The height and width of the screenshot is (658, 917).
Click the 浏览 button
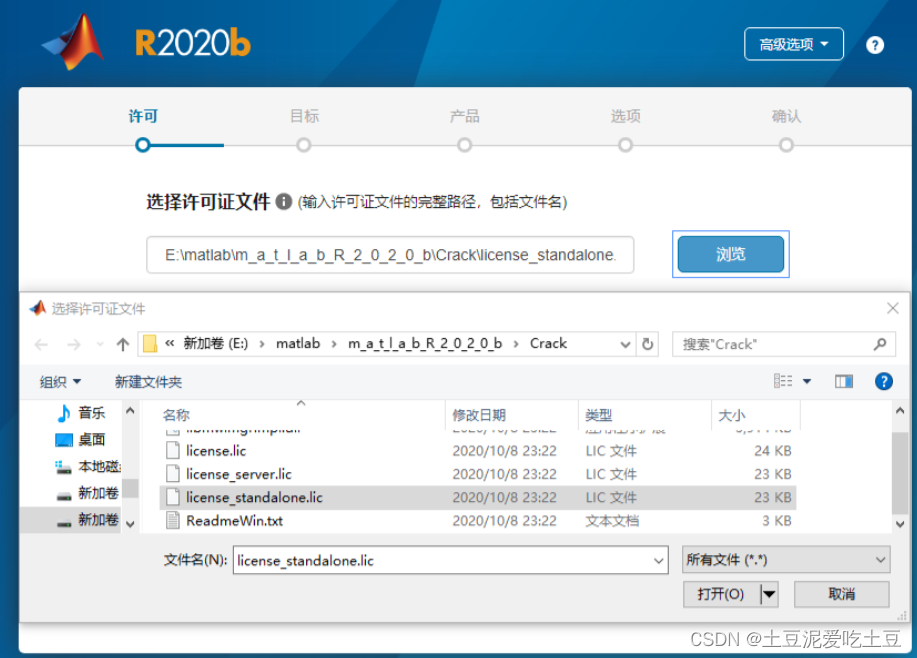(x=730, y=254)
